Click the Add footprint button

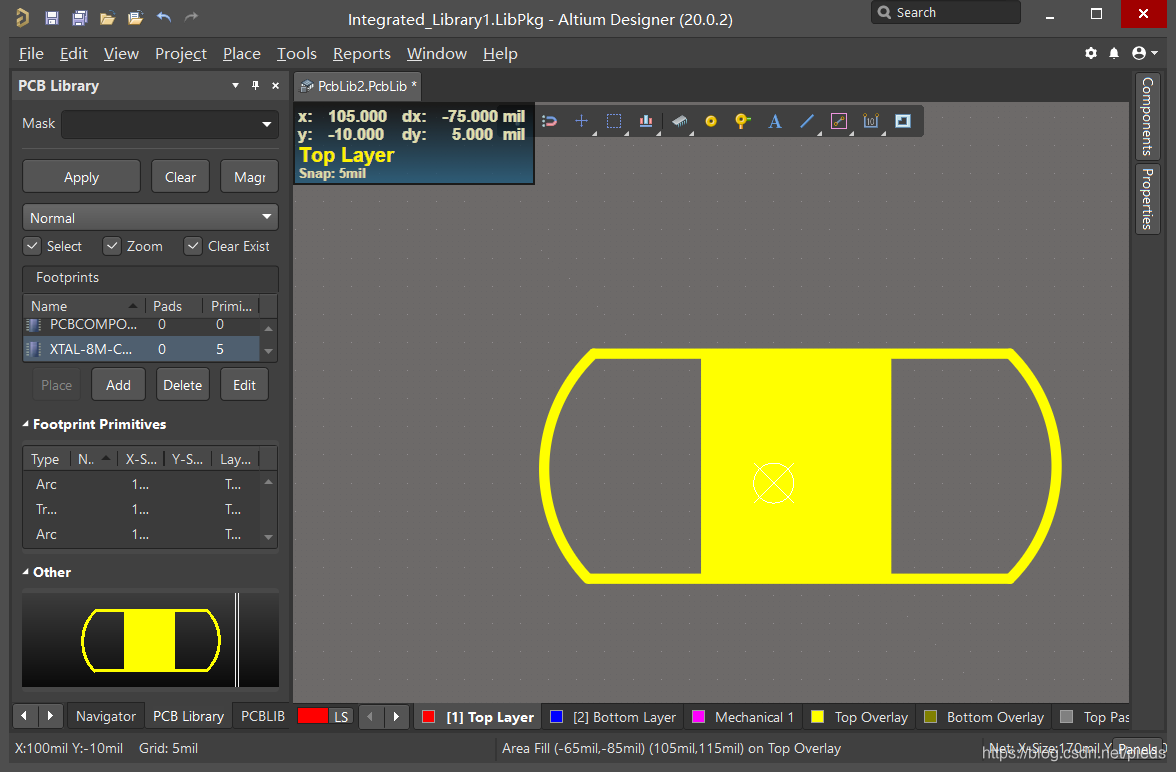118,385
